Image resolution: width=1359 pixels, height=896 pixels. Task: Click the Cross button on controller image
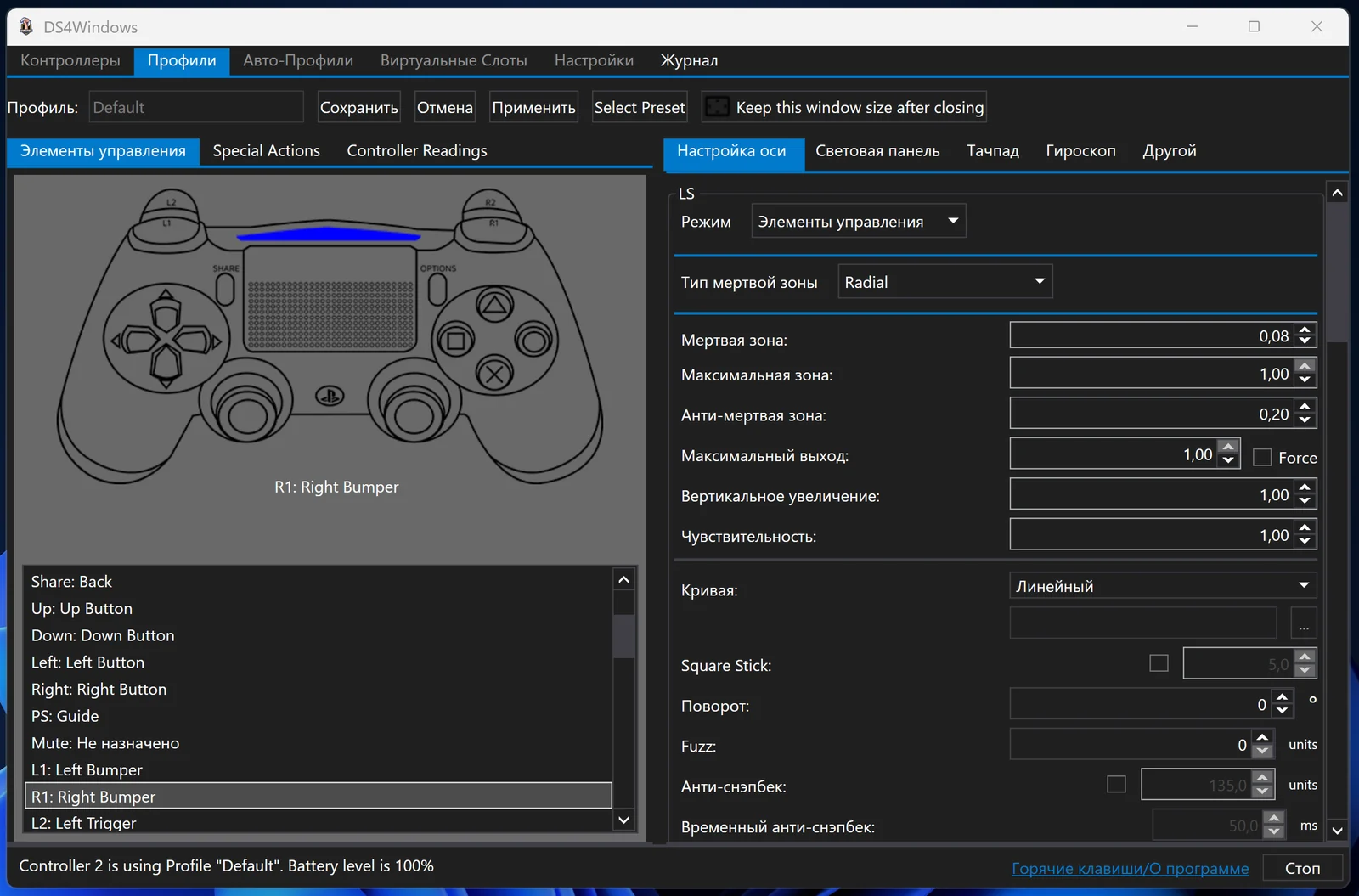[x=494, y=374]
